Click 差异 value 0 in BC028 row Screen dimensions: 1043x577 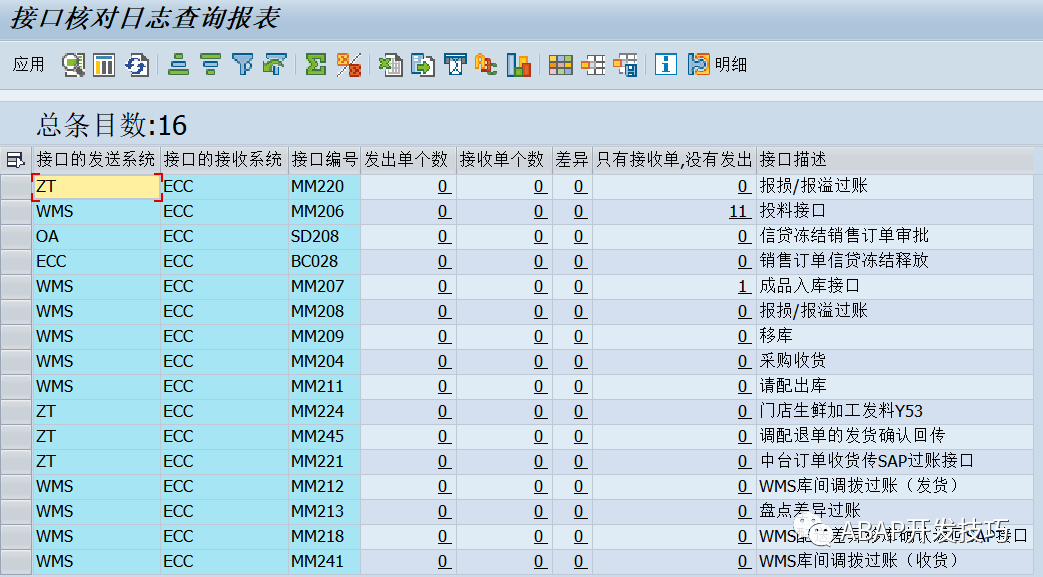click(x=580, y=262)
